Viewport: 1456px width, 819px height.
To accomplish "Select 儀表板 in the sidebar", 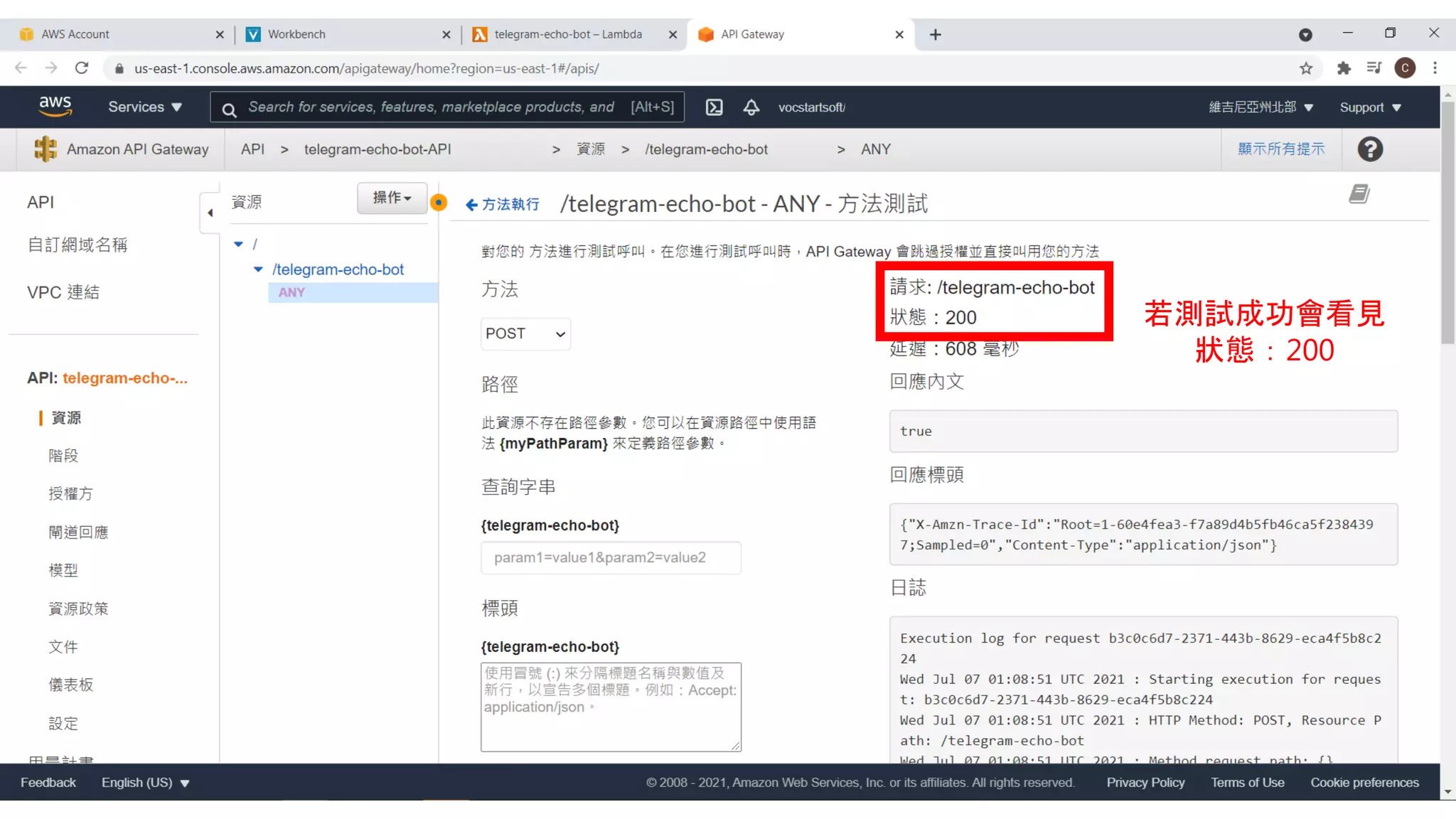I will tap(71, 685).
